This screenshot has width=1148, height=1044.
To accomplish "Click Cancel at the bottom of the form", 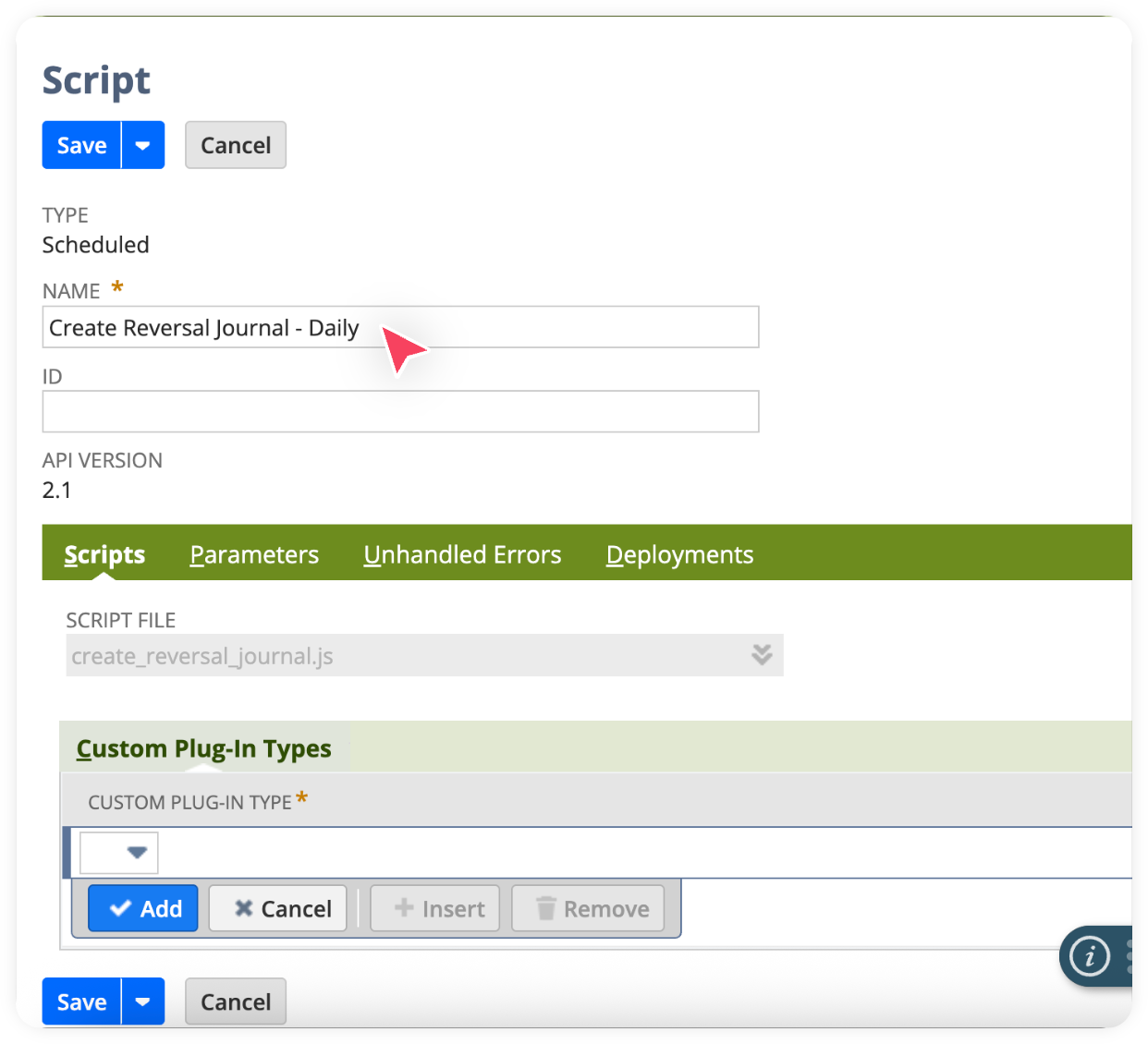I will (235, 1002).
